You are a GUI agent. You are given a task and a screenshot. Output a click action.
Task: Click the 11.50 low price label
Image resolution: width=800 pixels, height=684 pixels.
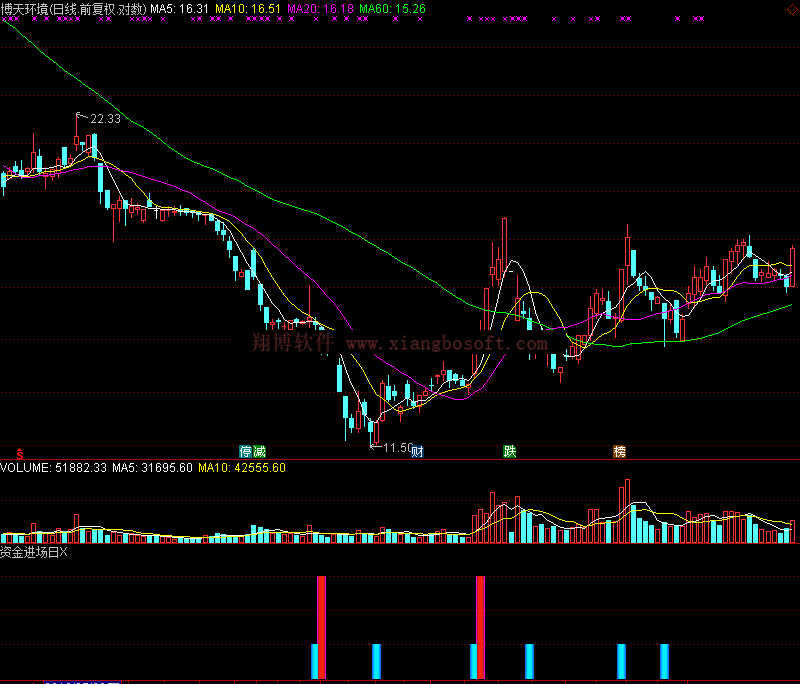[397, 448]
